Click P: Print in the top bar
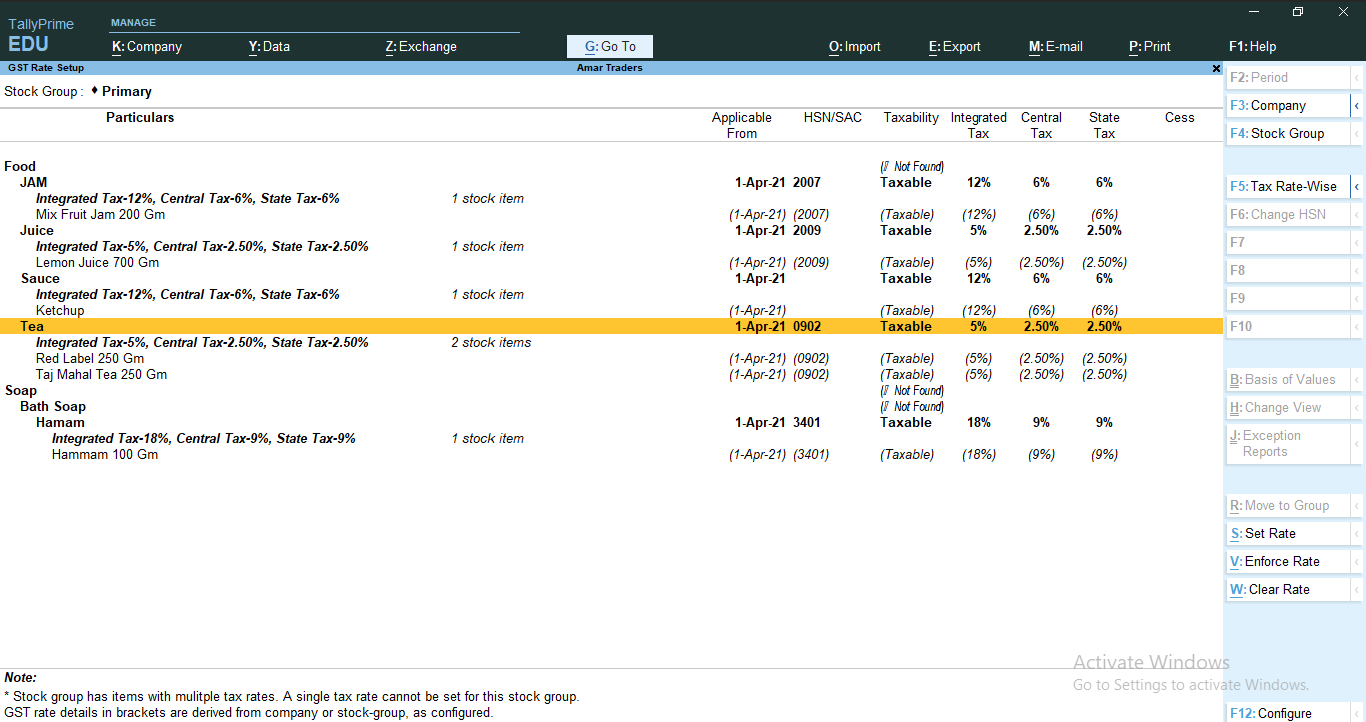 [1149, 46]
